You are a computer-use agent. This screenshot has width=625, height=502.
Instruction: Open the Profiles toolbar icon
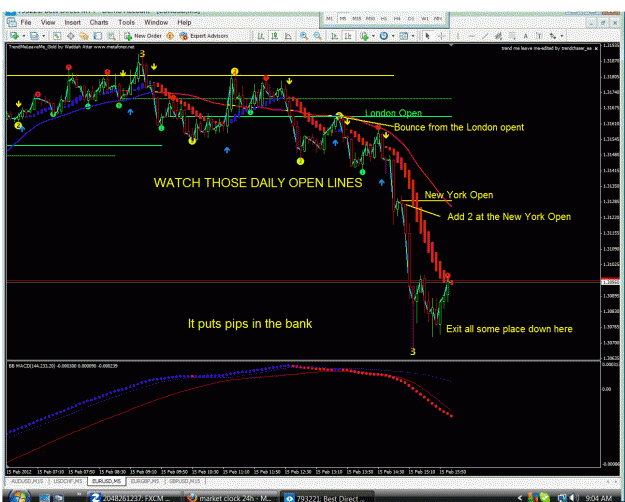[x=34, y=36]
